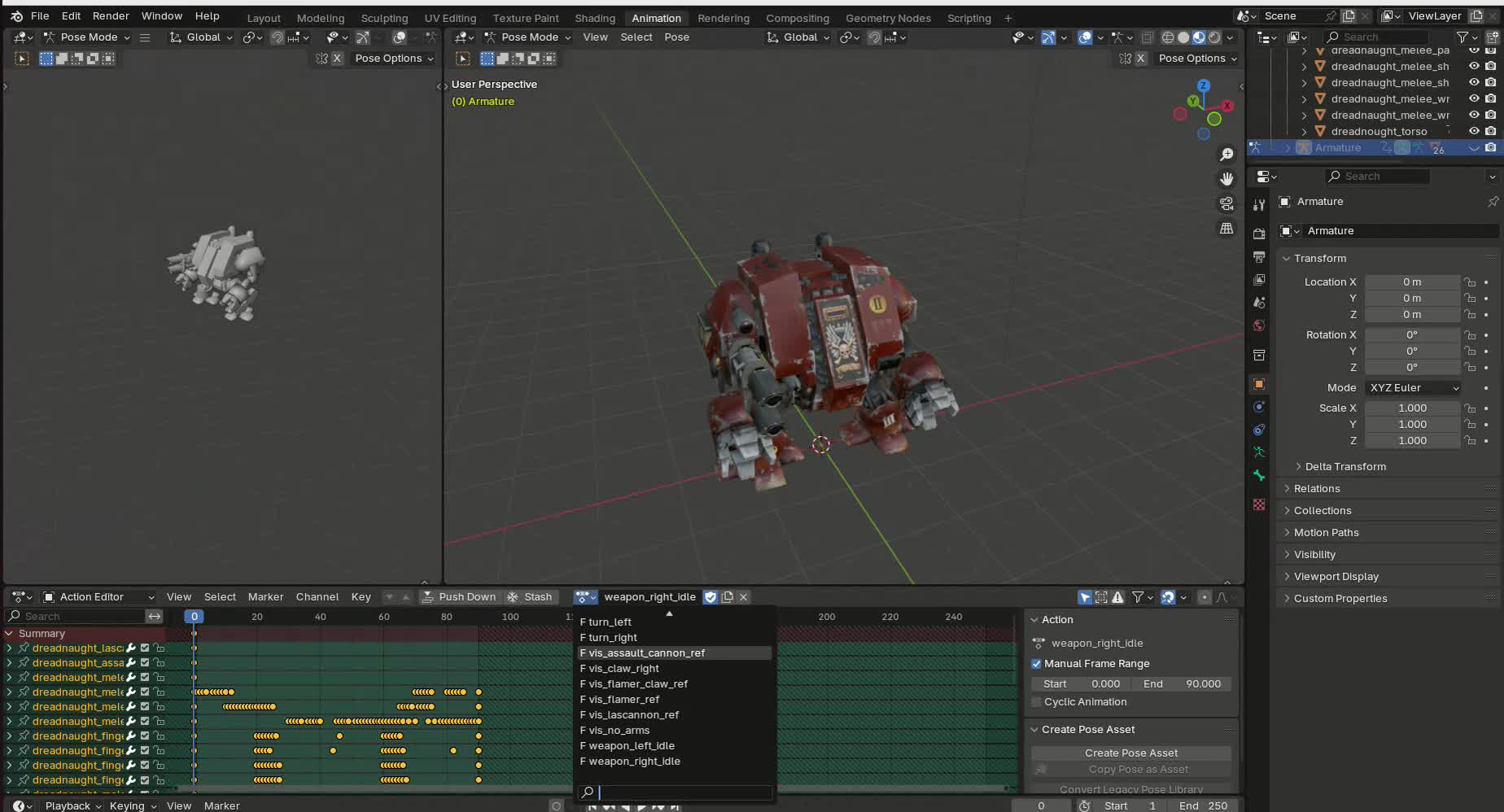The width and height of the screenshot is (1504, 812).
Task: Toggle proportional editing in the Dope Sheet
Action: pyautogui.click(x=1205, y=596)
